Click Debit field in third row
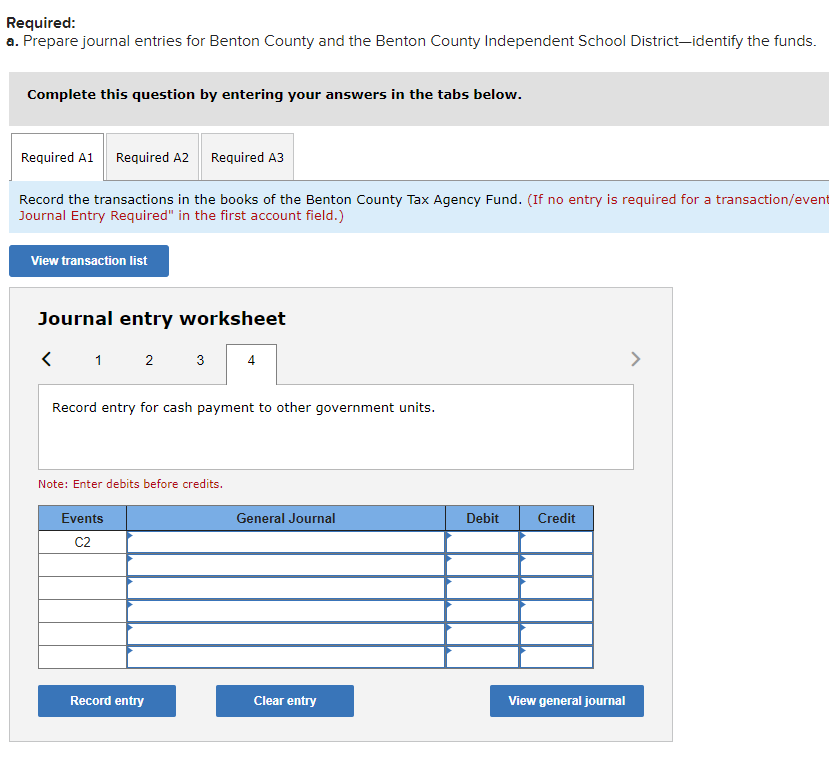The width and height of the screenshot is (829, 758). pyautogui.click(x=483, y=588)
